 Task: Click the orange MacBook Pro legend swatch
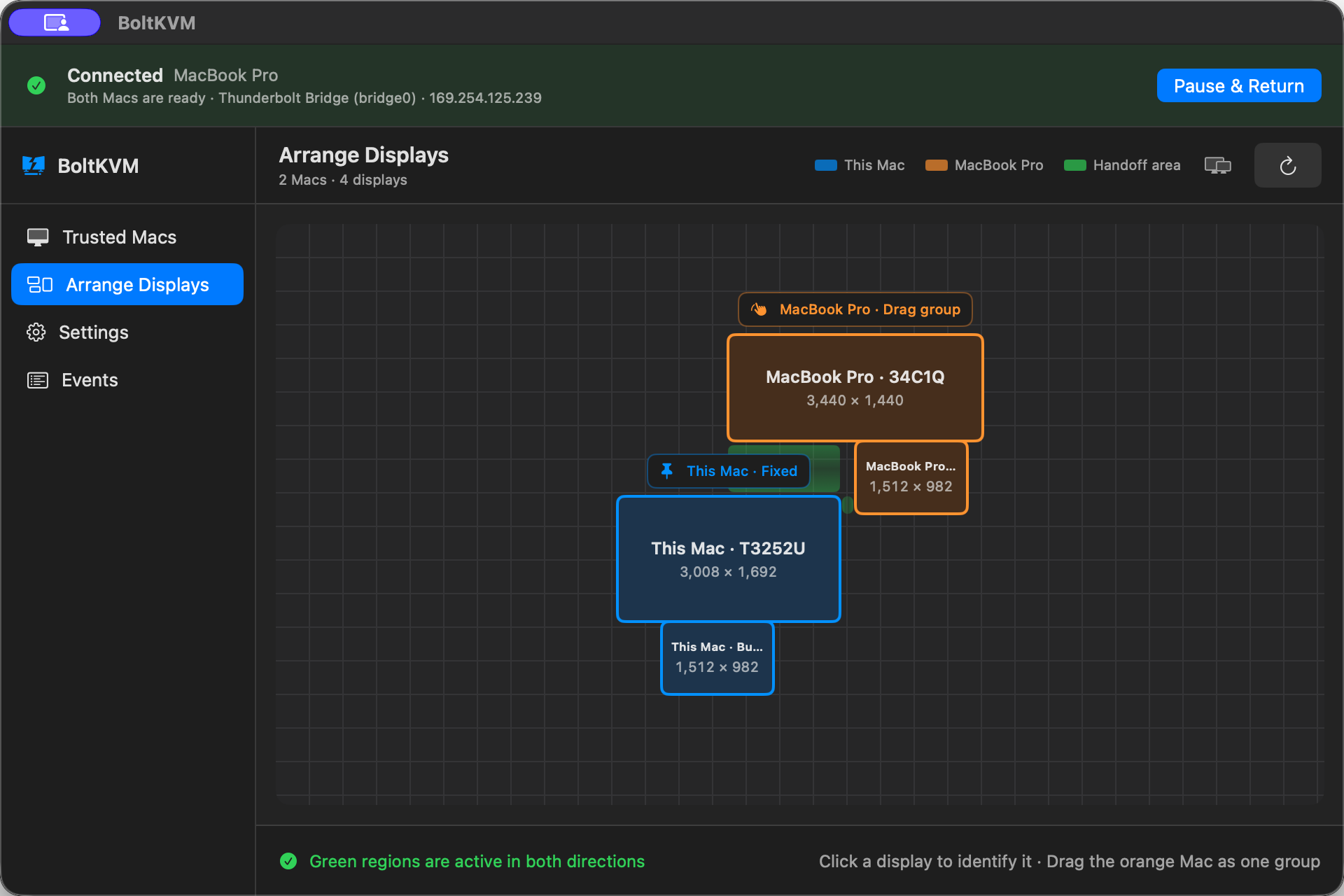pyautogui.click(x=937, y=165)
